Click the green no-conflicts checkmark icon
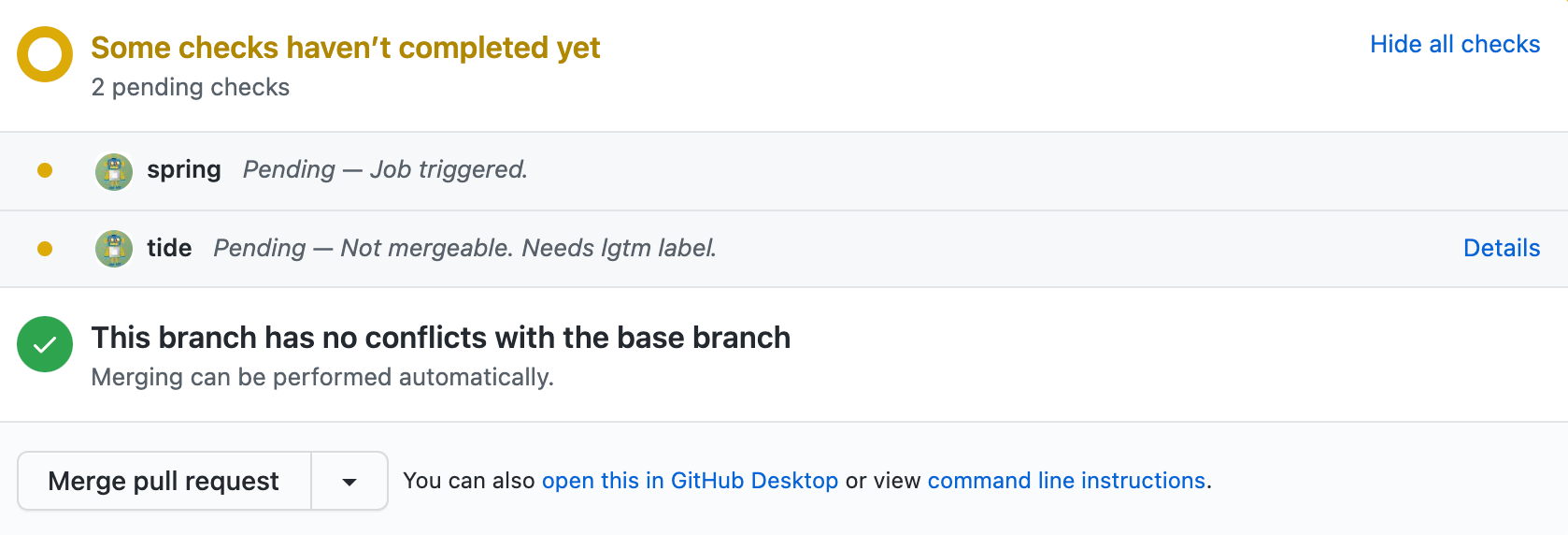This screenshot has width=1568, height=535. (45, 344)
